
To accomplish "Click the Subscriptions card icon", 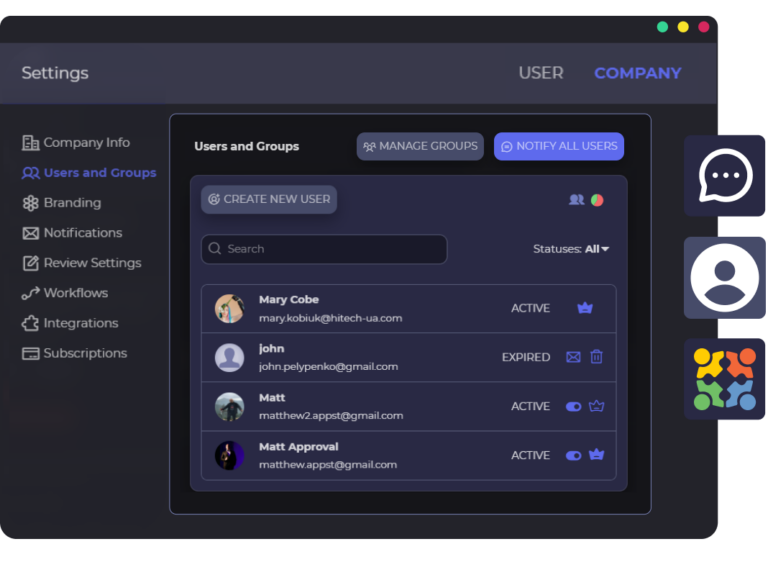I will (x=30, y=354).
